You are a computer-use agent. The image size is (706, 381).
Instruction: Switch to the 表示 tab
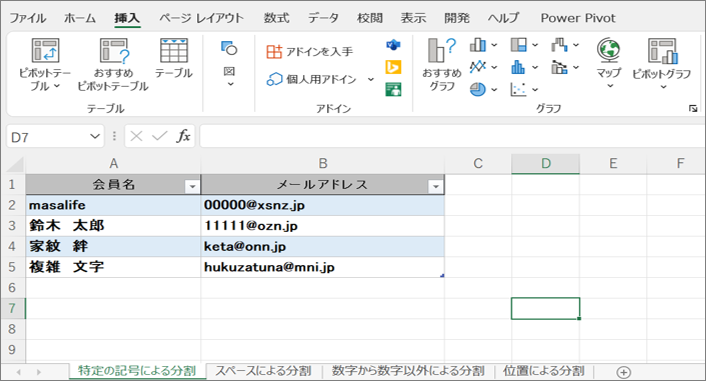(x=413, y=18)
